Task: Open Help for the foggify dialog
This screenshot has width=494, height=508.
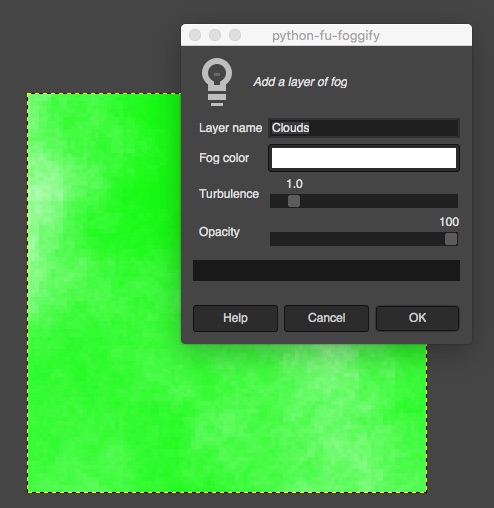Action: click(x=235, y=318)
